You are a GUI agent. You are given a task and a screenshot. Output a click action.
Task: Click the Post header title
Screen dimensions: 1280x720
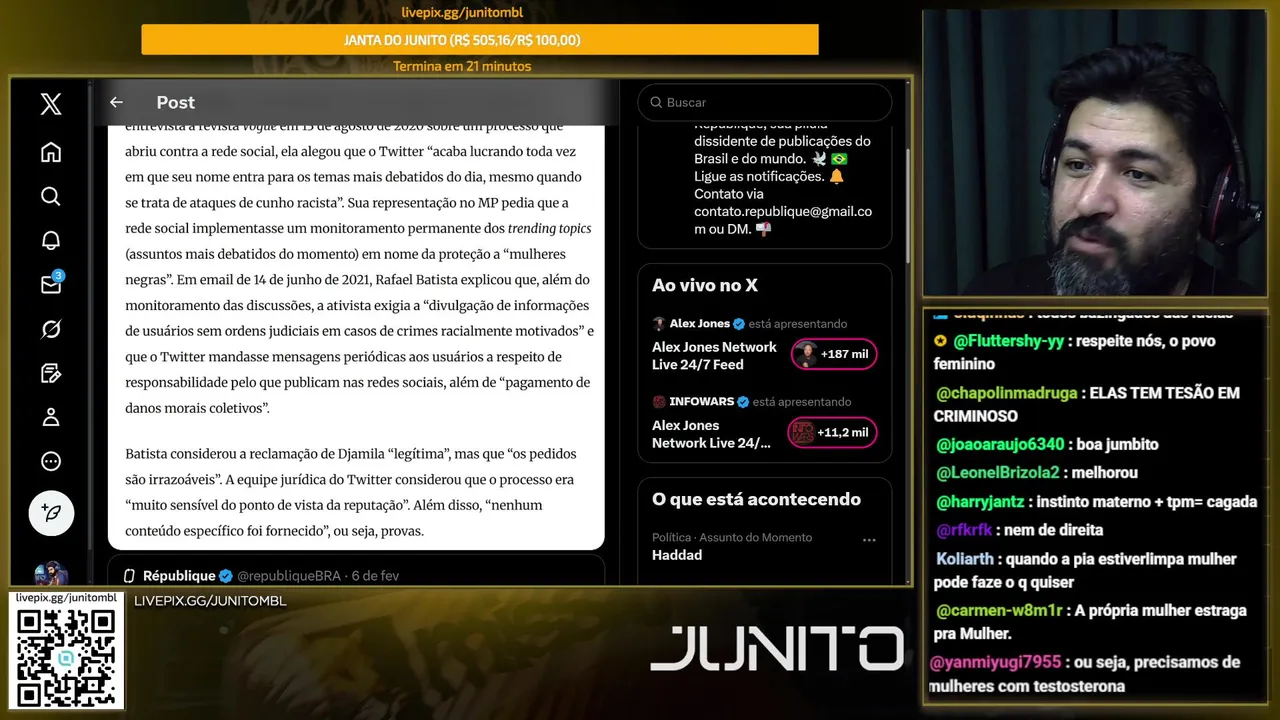click(x=175, y=102)
